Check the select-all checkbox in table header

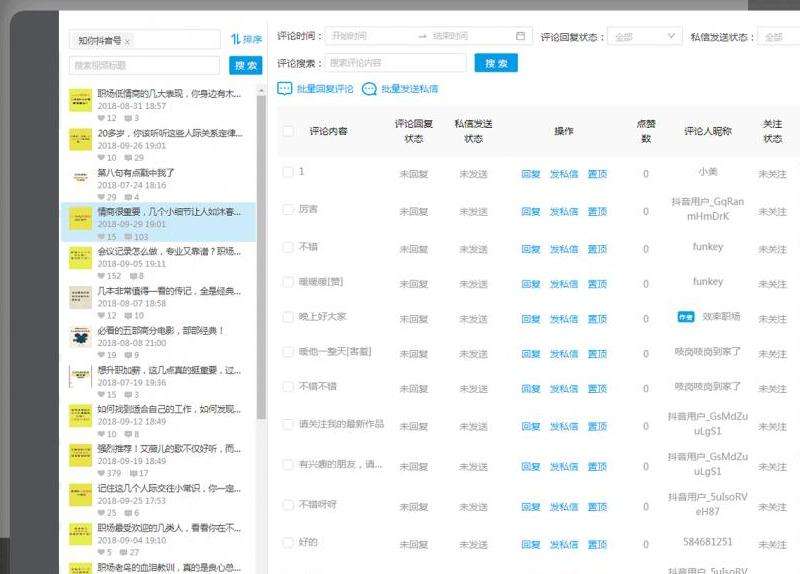pyautogui.click(x=288, y=131)
